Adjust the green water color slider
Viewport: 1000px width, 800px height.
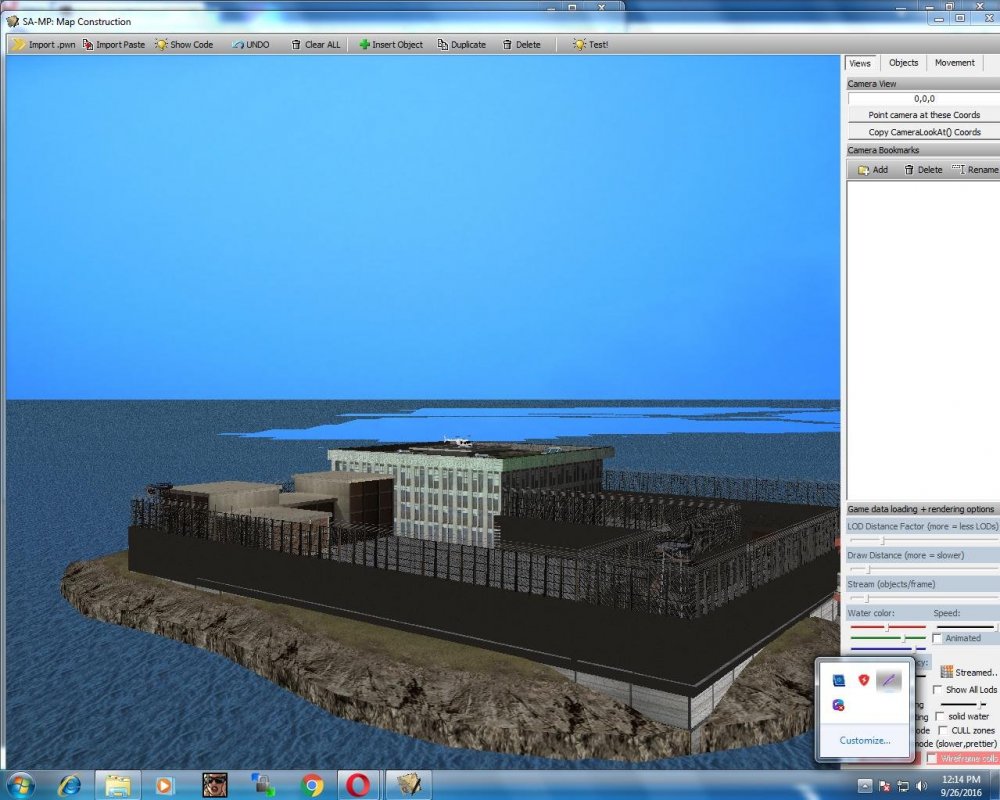887,638
